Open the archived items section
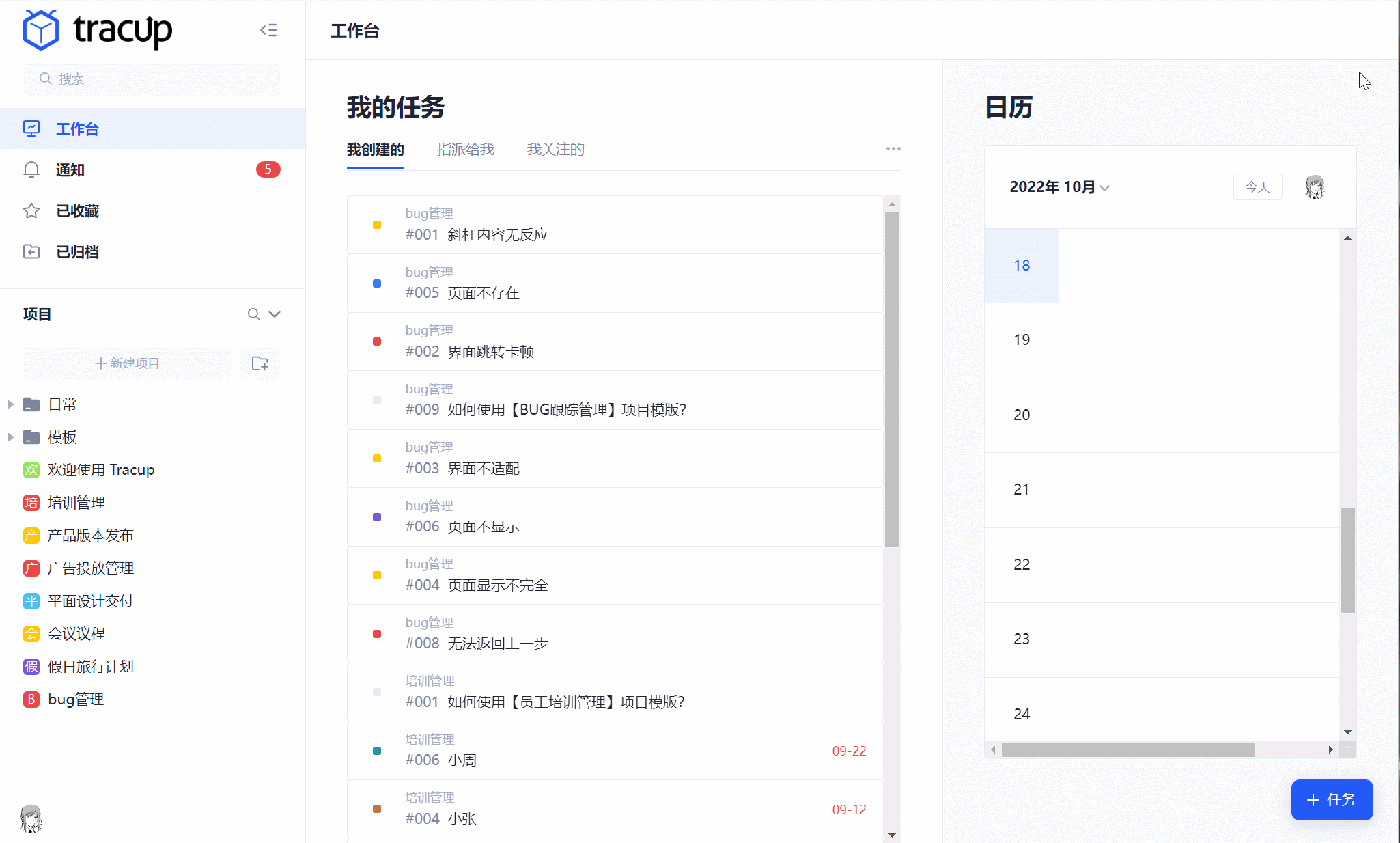This screenshot has height=843, width=1400. point(76,252)
